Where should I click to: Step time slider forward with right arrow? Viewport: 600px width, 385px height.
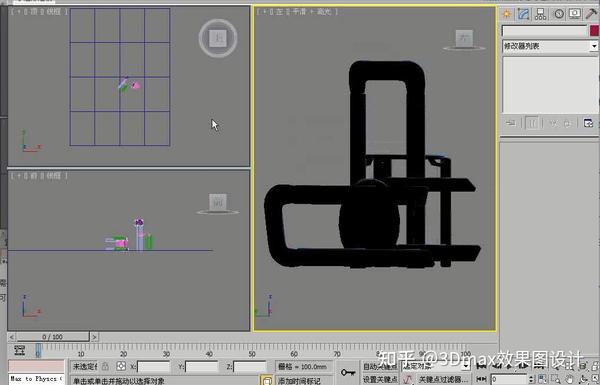94,337
